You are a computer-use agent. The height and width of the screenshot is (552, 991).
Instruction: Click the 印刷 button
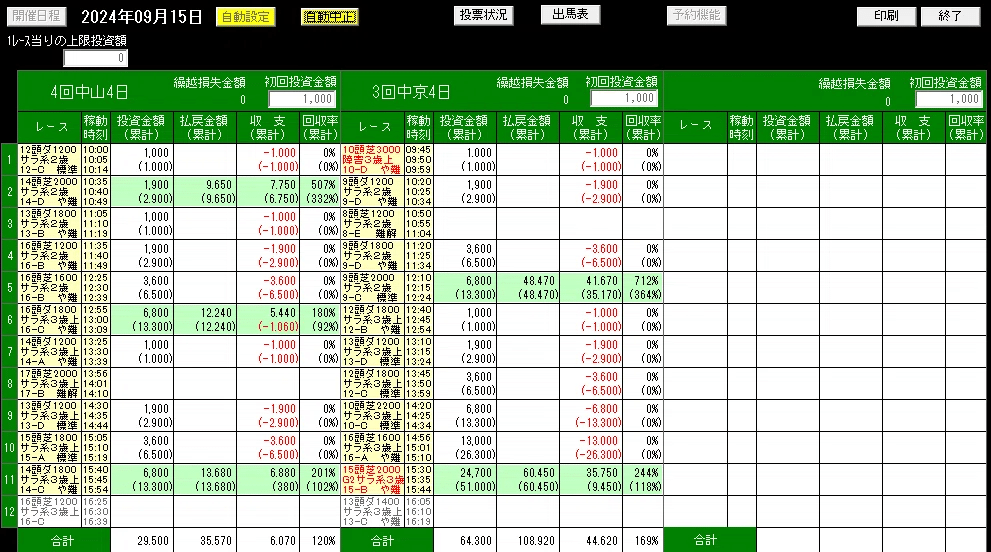click(x=886, y=16)
